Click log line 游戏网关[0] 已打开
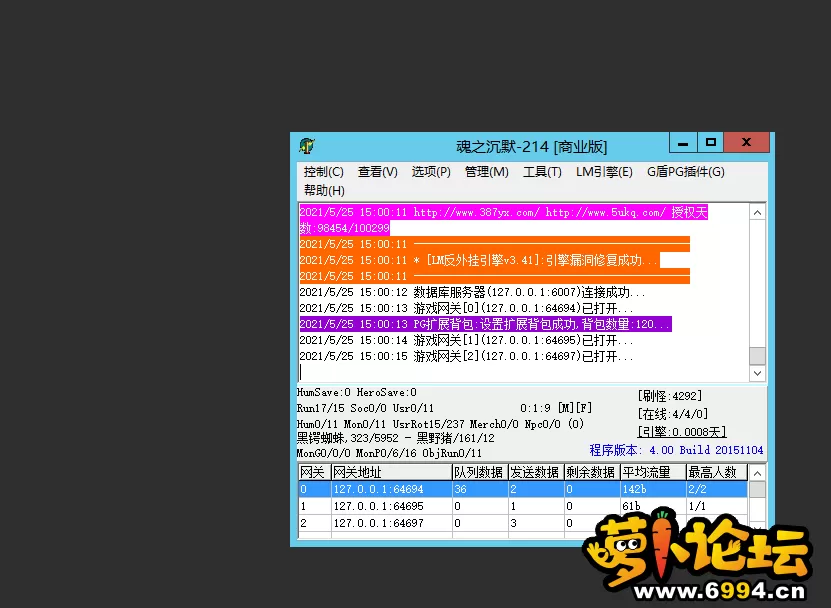 [x=466, y=308]
